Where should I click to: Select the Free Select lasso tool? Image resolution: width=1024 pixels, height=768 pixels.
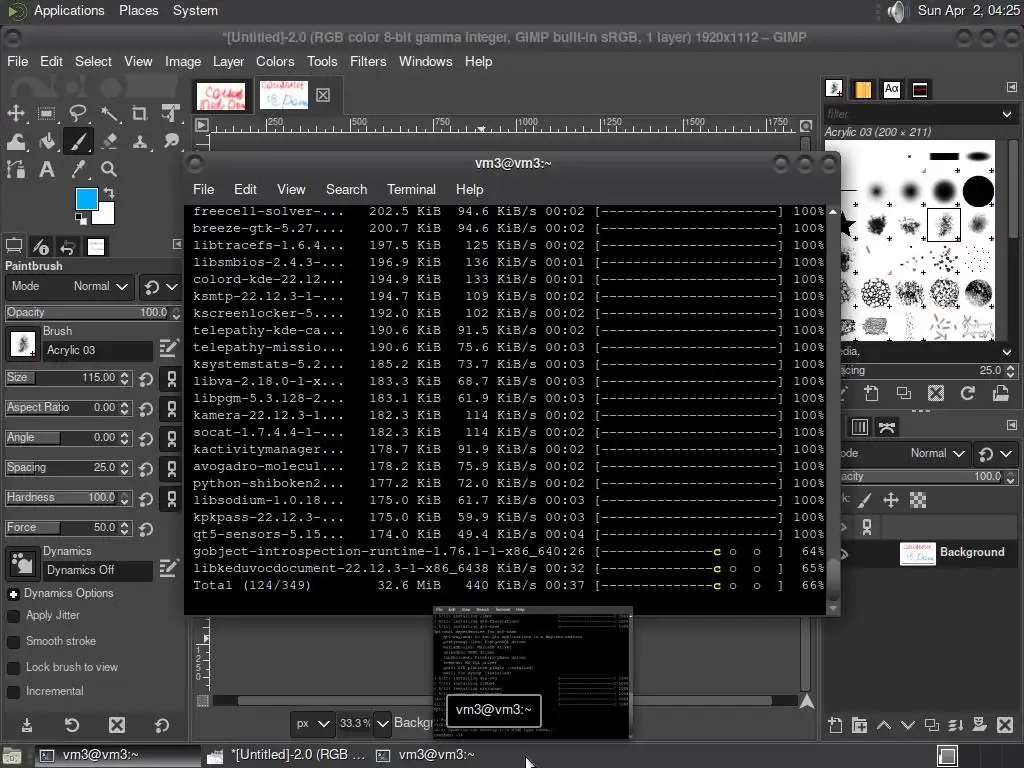tap(78, 113)
